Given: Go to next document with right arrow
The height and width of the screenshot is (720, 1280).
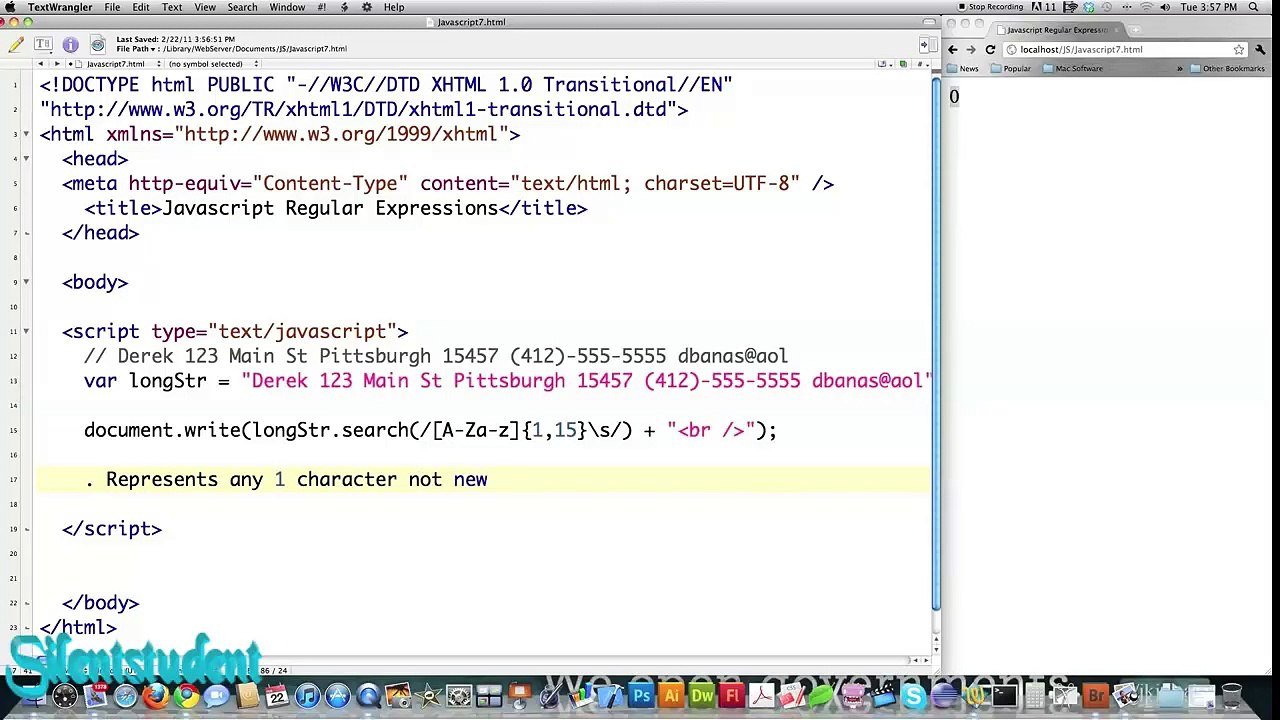Looking at the screenshot, I should click(56, 64).
